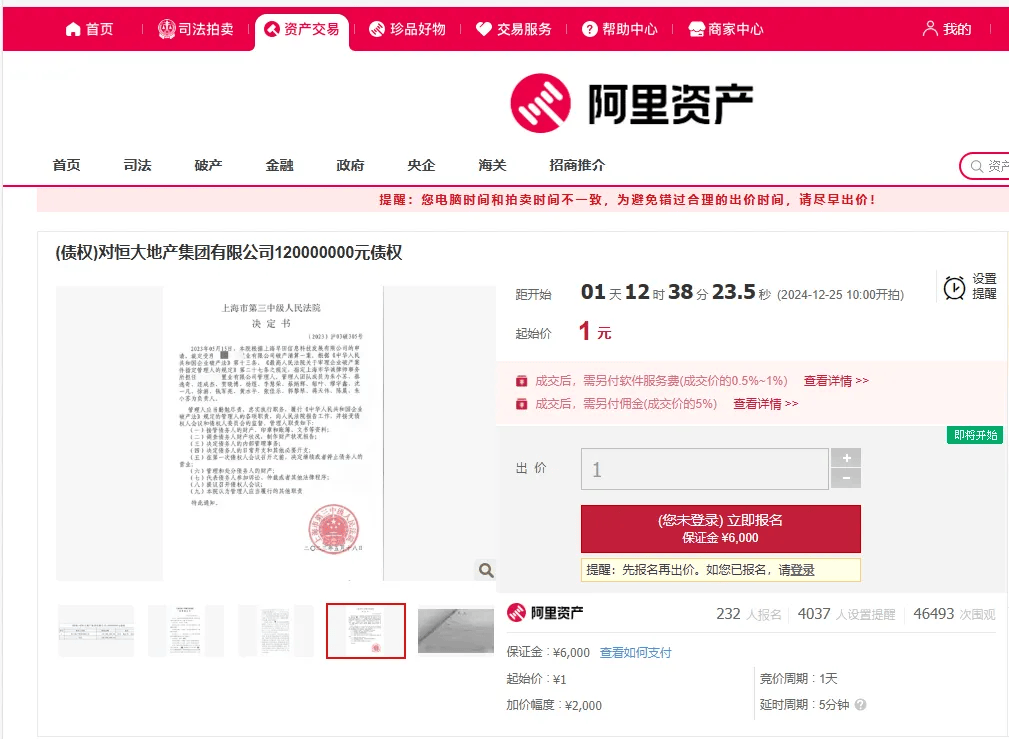Click the 2024-12-25 10:00开拍 start time
1009x739 pixels.
click(840, 295)
